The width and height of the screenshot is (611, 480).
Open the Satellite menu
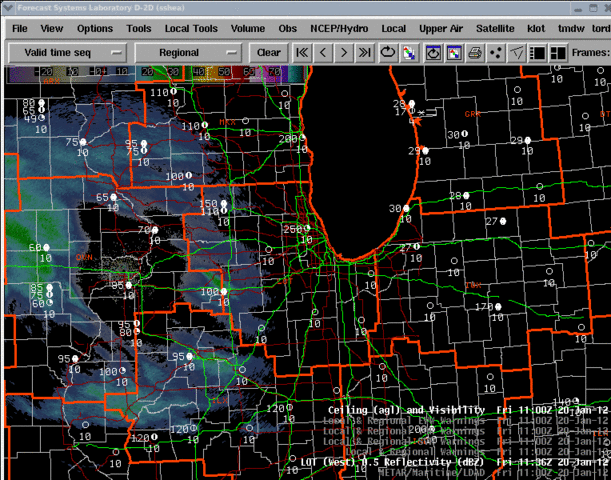[x=494, y=29]
